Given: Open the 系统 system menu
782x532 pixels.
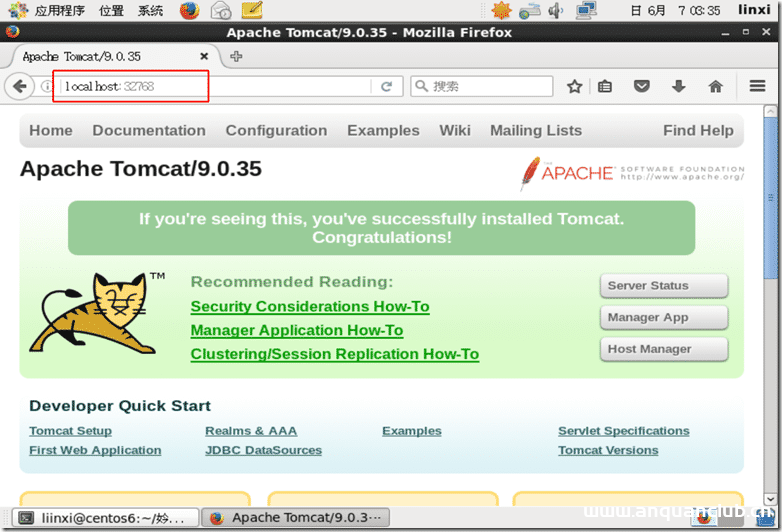Looking at the screenshot, I should tap(151, 10).
